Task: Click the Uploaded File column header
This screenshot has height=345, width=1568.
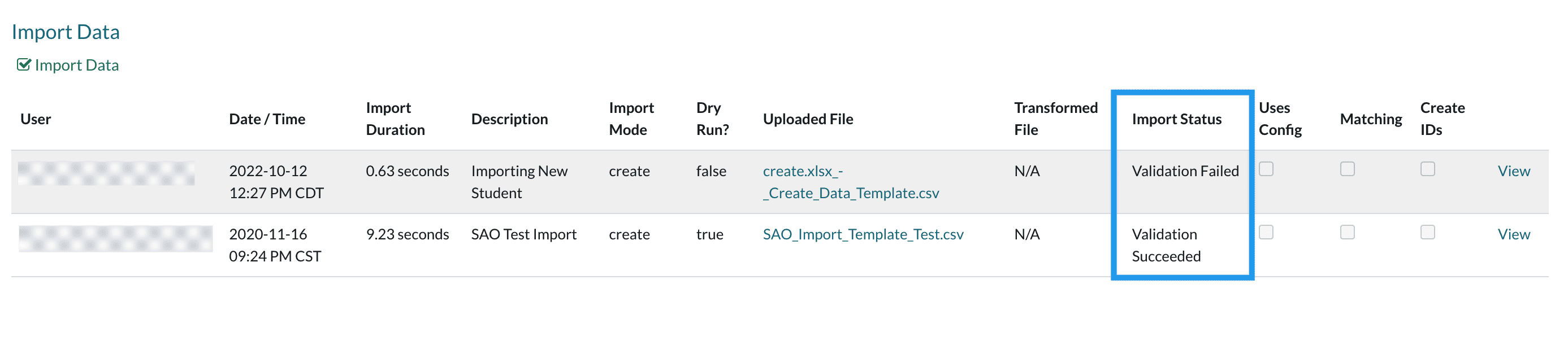Action: [808, 119]
